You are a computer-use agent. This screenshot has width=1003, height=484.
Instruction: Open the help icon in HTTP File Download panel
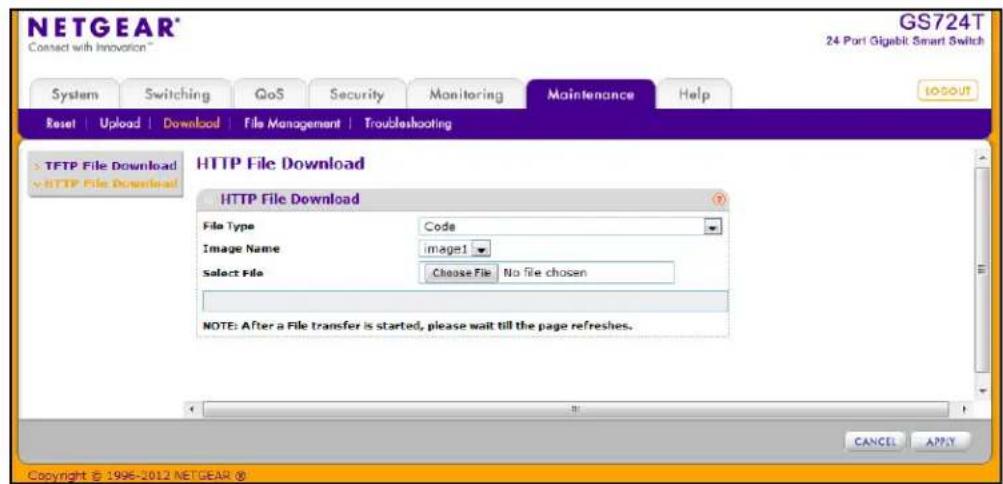[718, 199]
